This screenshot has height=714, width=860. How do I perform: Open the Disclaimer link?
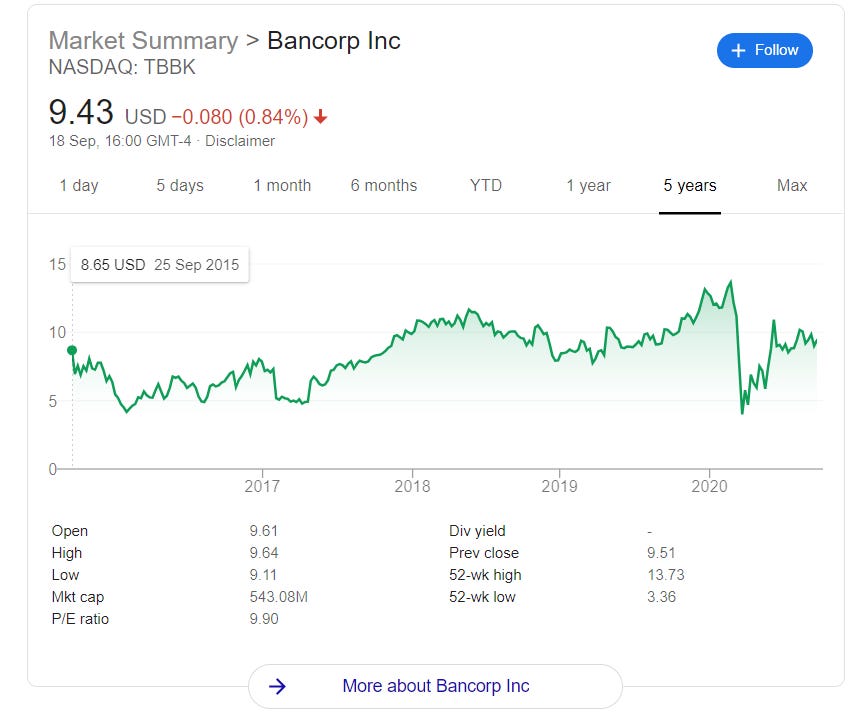(x=240, y=141)
